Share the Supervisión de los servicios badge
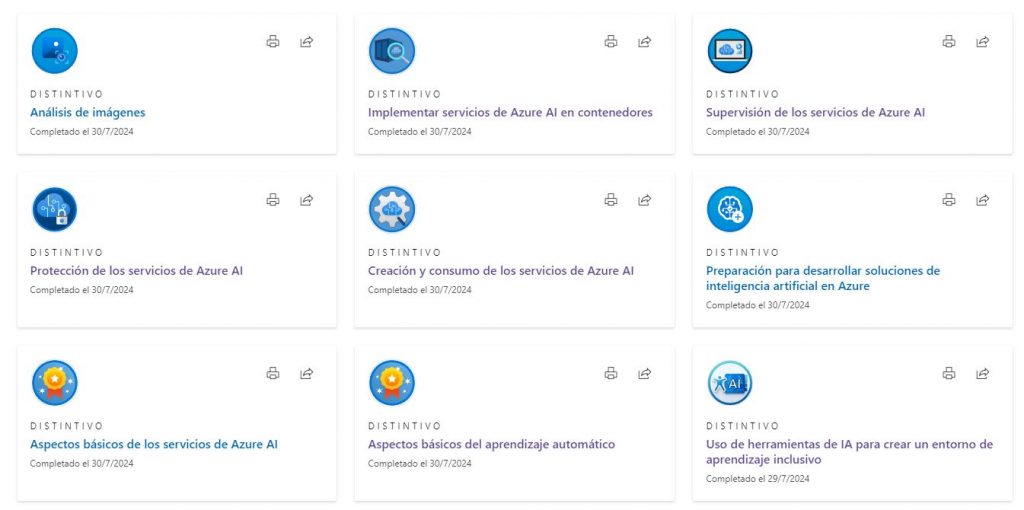1024x510 pixels. click(983, 42)
